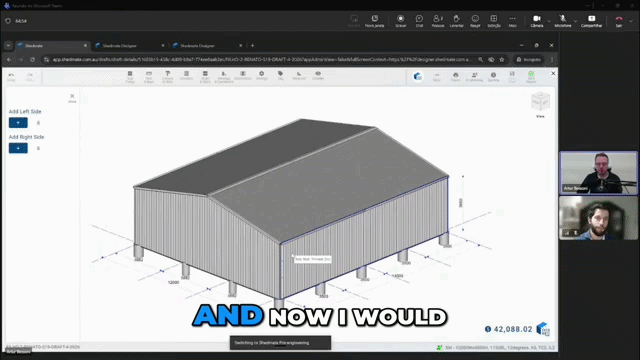640x360 pixels.
Task: Expand the microphone options dropdown arrow
Action: (576, 21)
